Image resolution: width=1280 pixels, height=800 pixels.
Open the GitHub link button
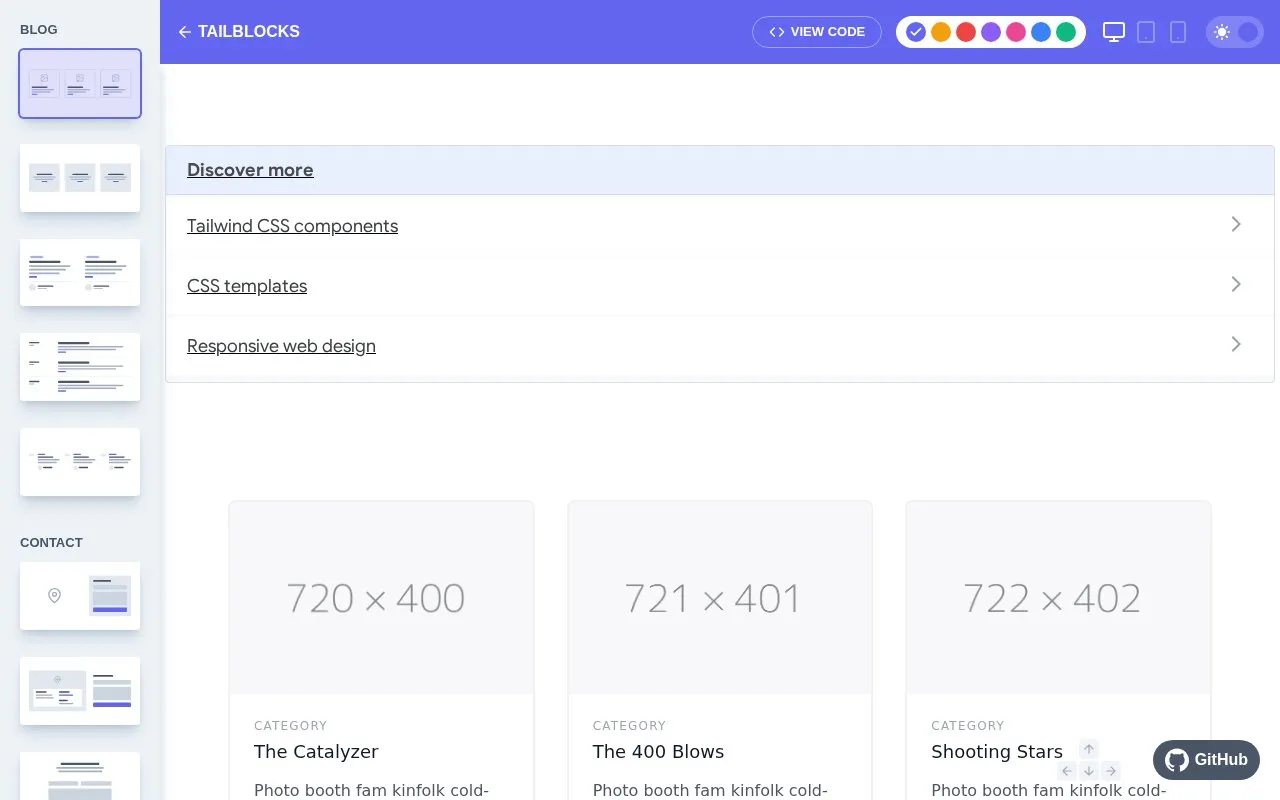point(1206,760)
